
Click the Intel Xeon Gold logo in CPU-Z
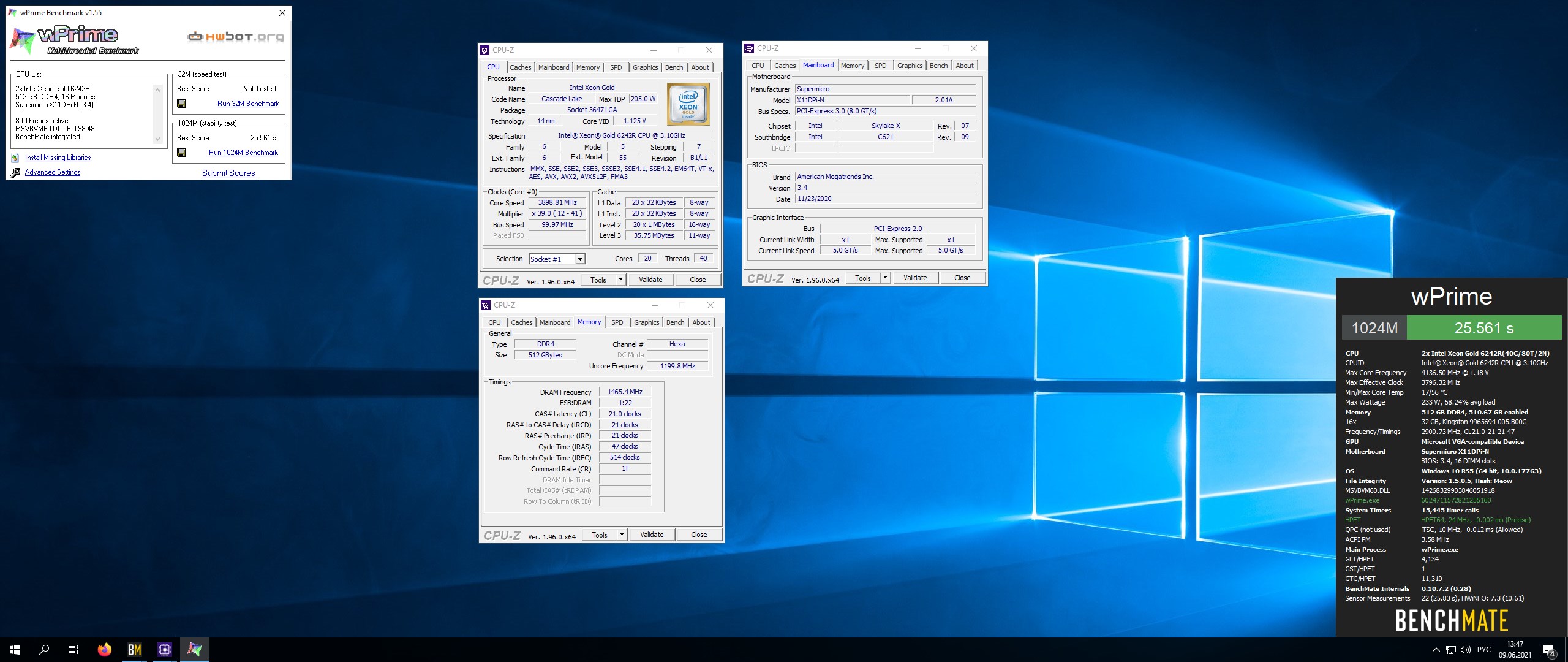click(688, 104)
